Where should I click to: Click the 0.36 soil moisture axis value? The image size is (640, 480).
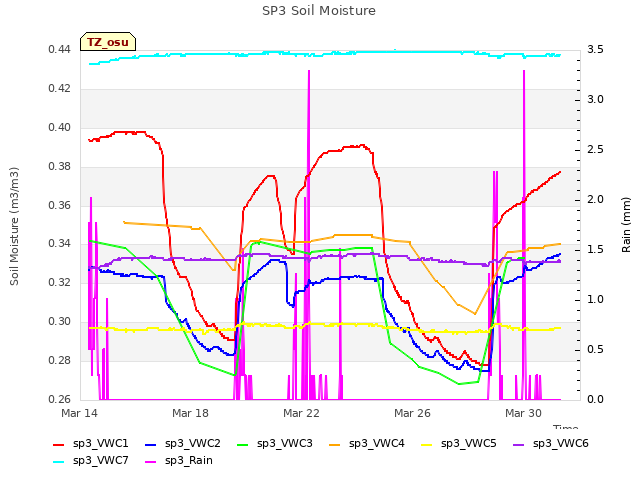click(x=60, y=205)
